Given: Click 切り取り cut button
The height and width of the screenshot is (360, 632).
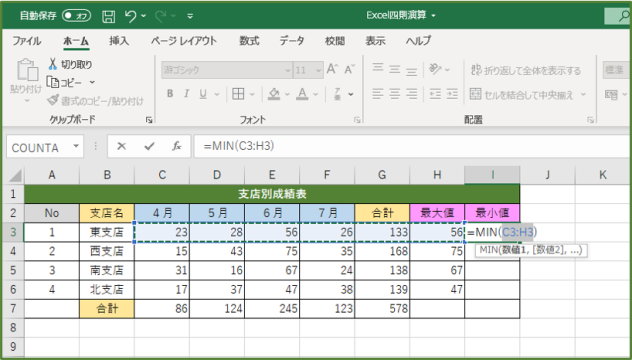Looking at the screenshot, I should (70, 65).
